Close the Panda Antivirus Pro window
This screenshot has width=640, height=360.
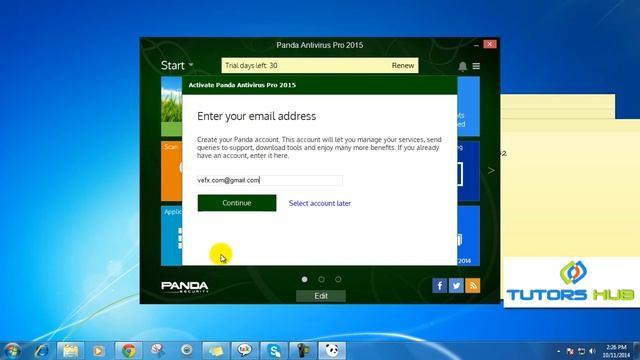(x=490, y=44)
